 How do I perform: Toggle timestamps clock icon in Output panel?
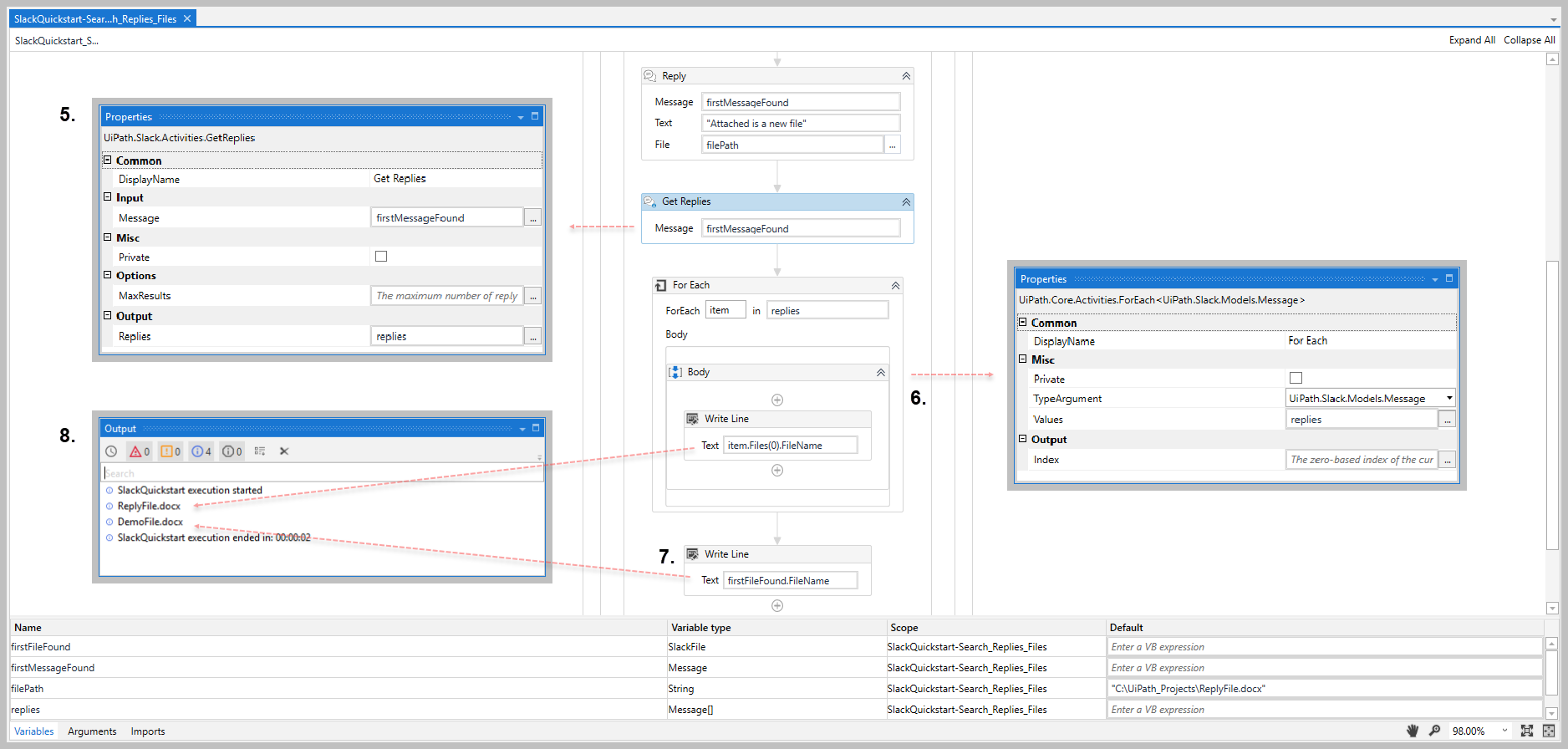(x=111, y=451)
